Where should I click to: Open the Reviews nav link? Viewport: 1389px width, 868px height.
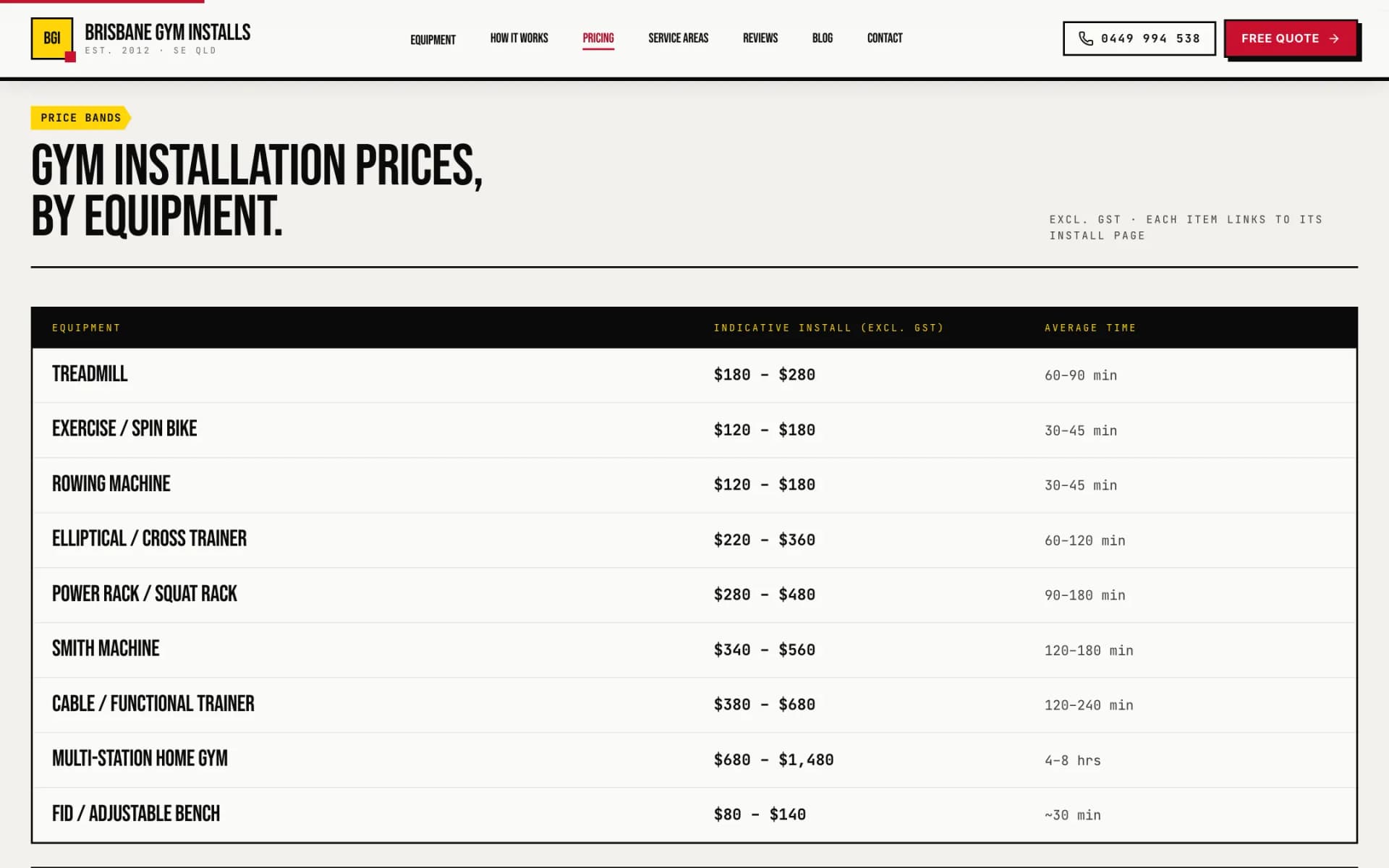760,38
